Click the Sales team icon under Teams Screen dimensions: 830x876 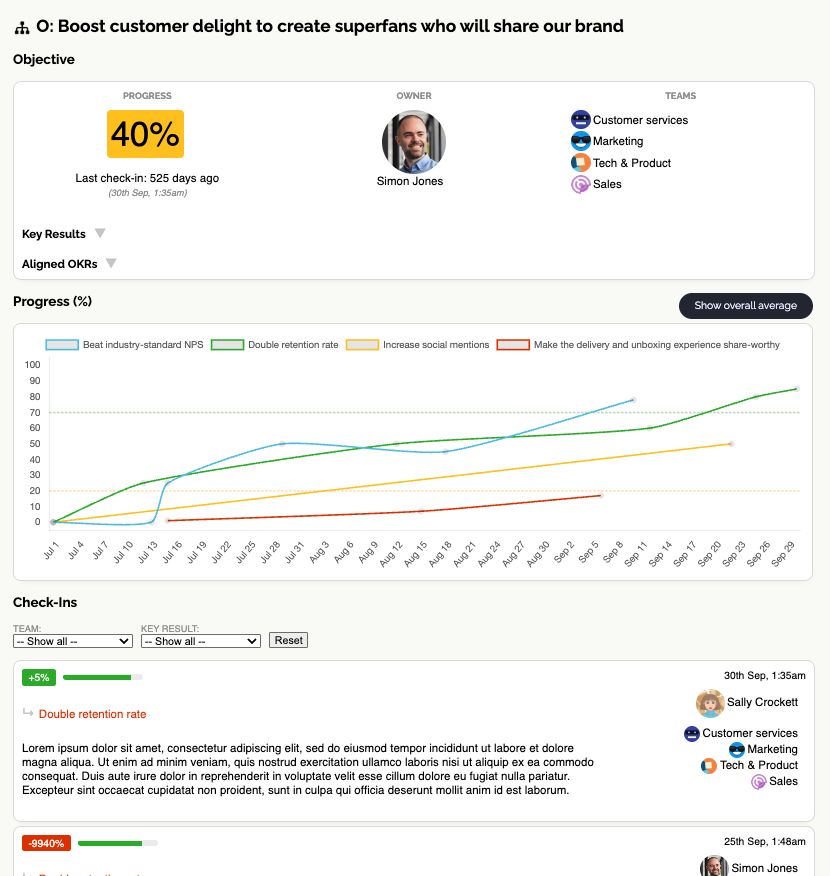click(580, 184)
